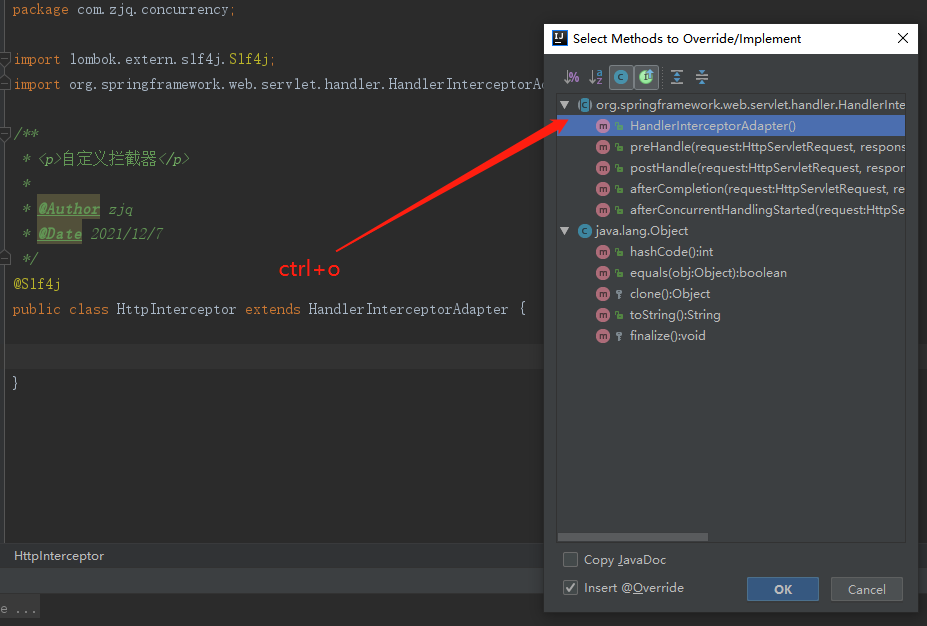The image size is (927, 626).
Task: Click the method icon beside preHandle
Action: [602, 147]
